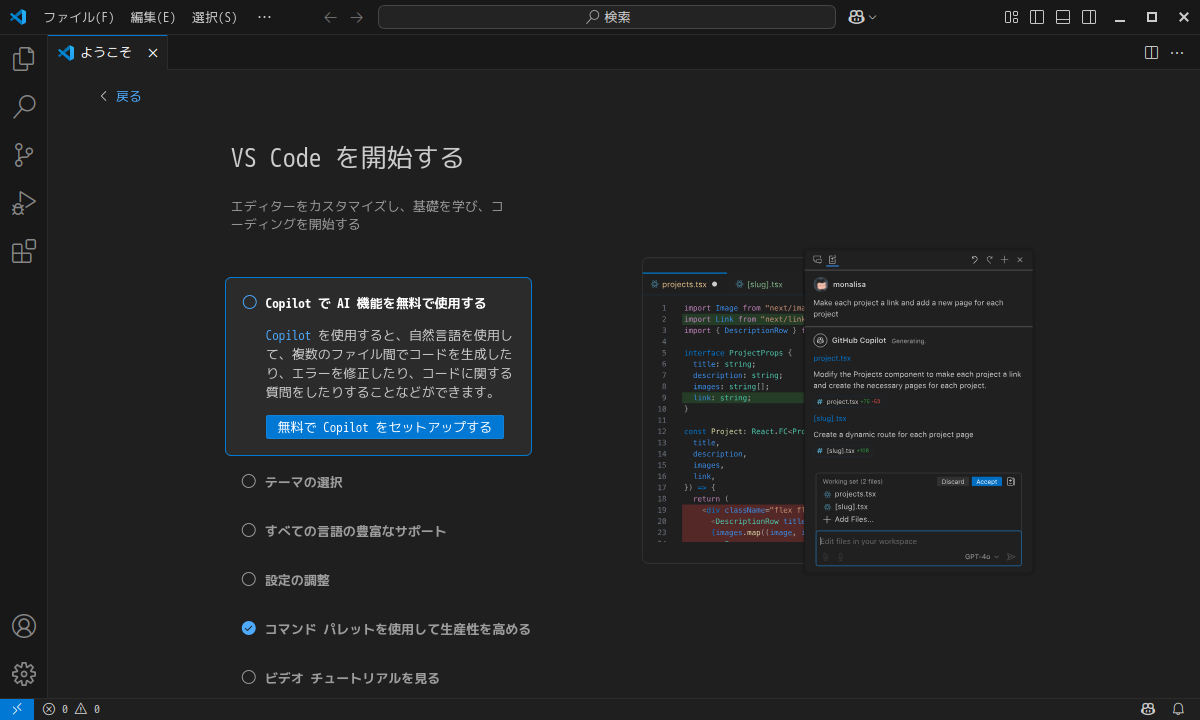Check the テーマの選択 step circle
The height and width of the screenshot is (720, 1200).
pos(248,481)
